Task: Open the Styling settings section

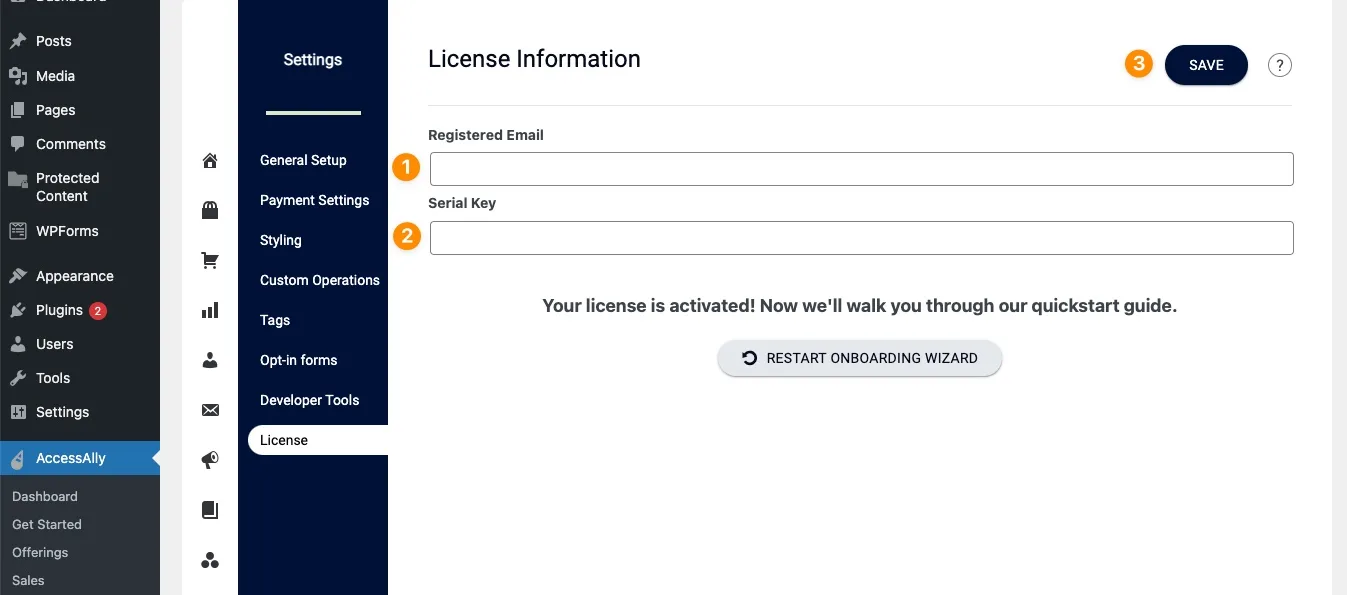Action: (280, 240)
